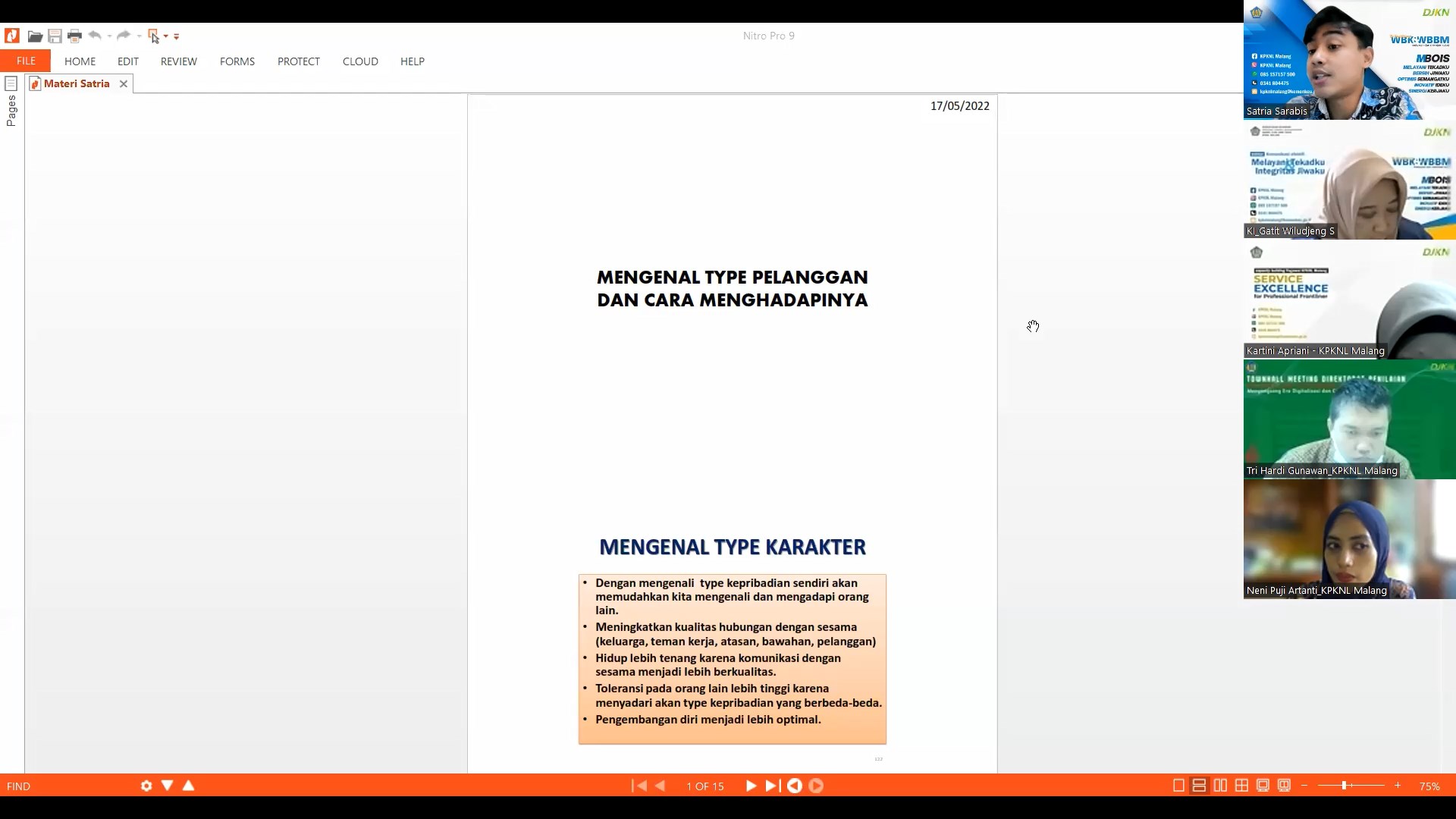
Task: Open a file using the folder icon
Action: 35,36
